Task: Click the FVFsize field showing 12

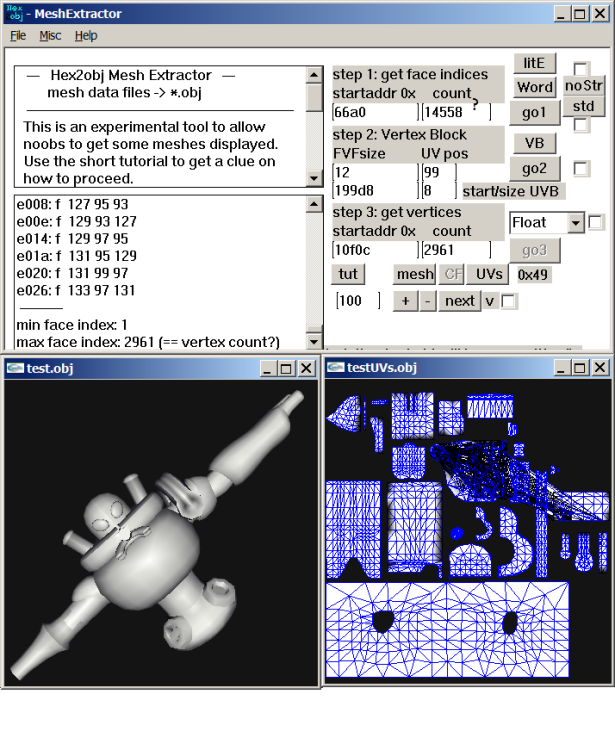Action: [x=375, y=172]
